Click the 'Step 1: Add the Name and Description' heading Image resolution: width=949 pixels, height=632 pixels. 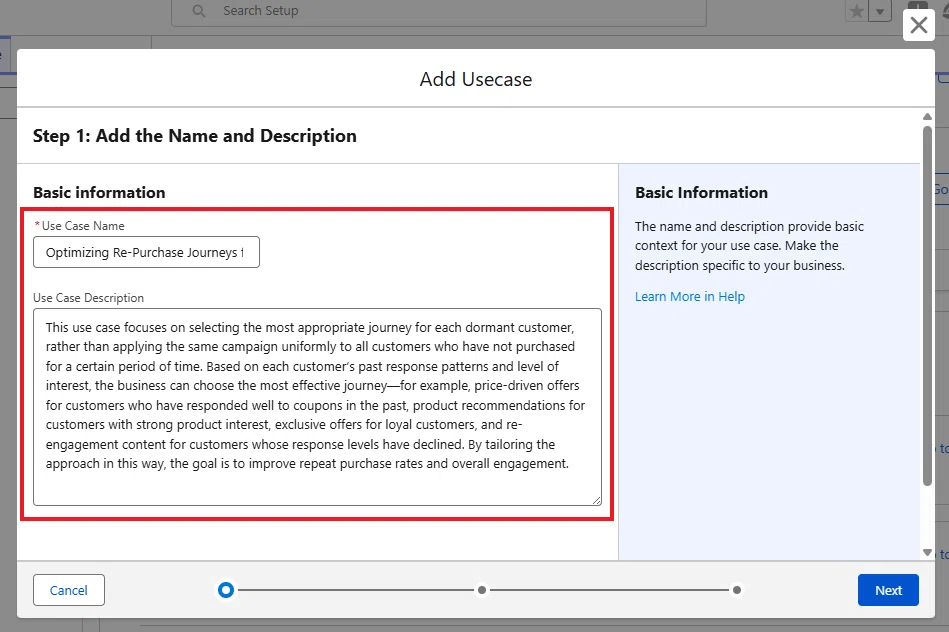click(195, 136)
